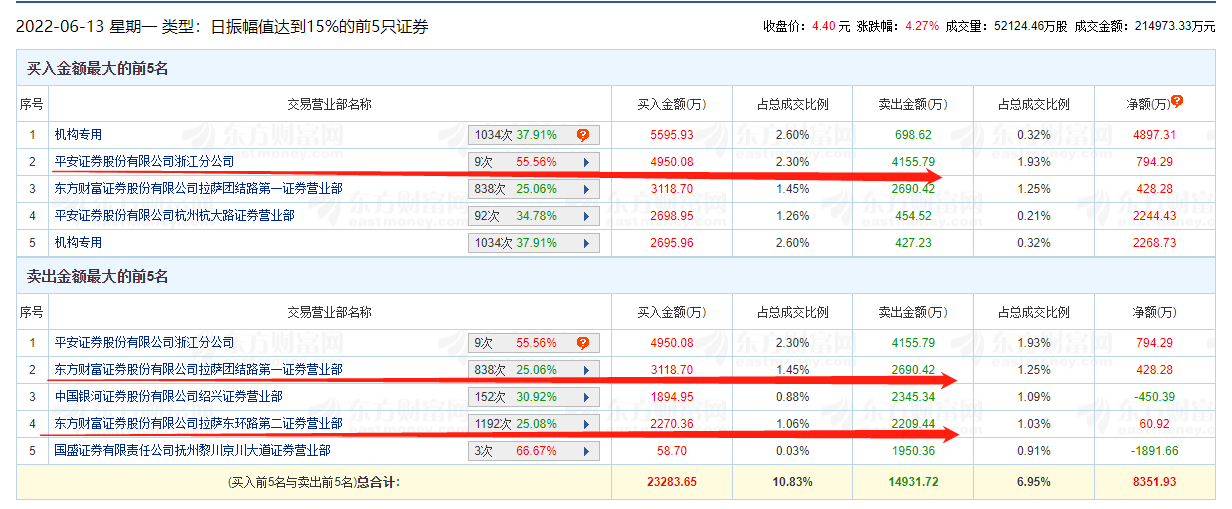Expand the sell table's 东方财富拉萨团结路第一 row arrow
The image size is (1232, 509).
tap(585, 370)
